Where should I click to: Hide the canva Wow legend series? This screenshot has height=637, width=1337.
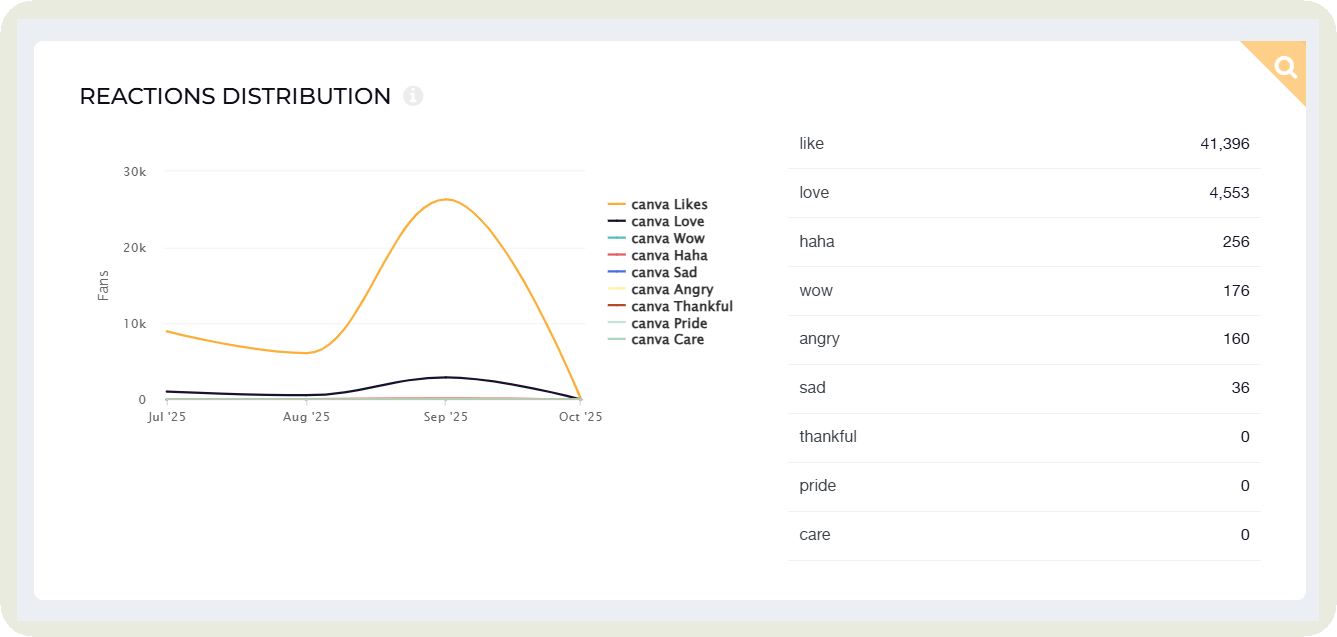coord(667,239)
